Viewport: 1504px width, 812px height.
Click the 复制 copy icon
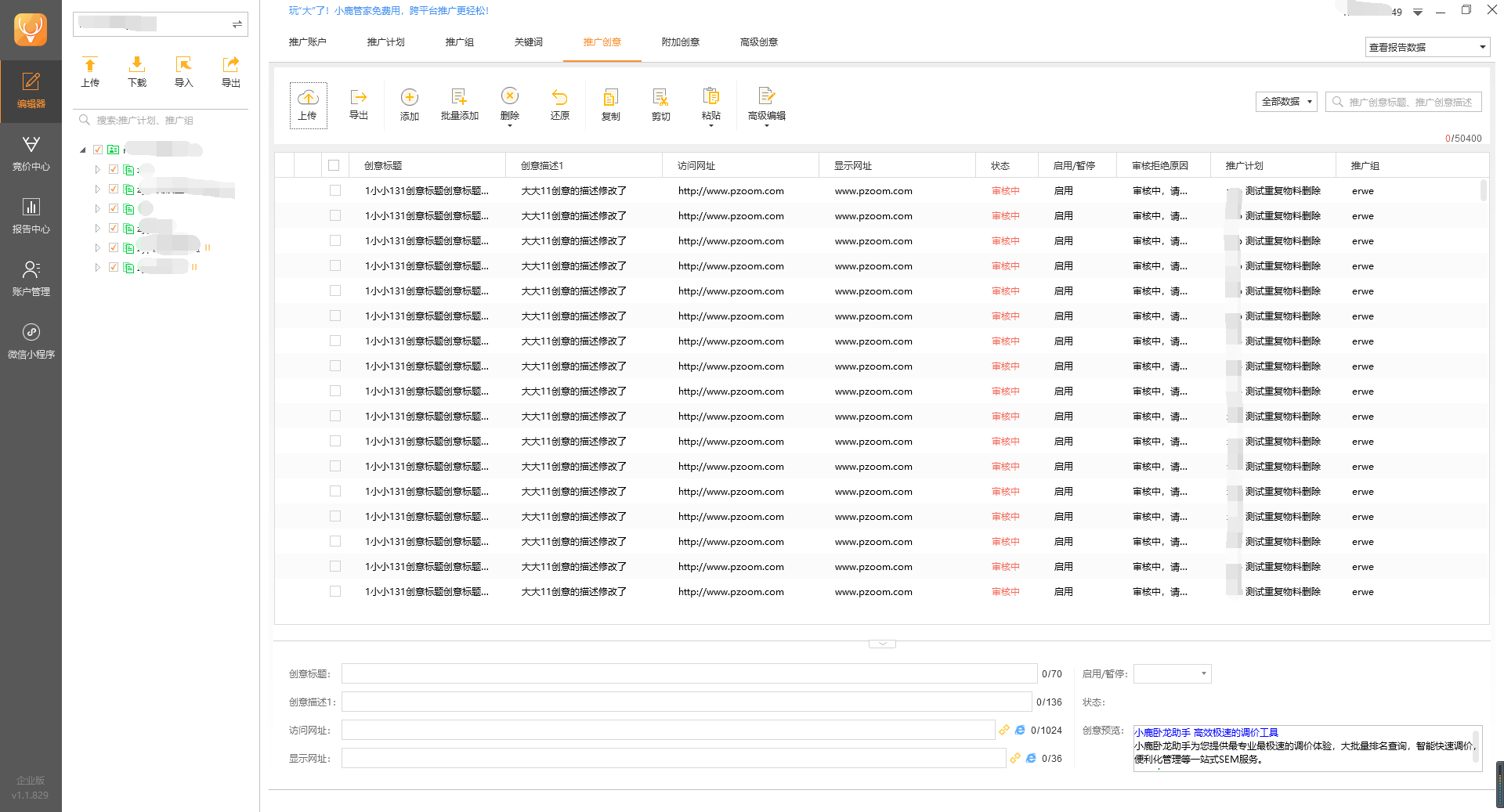(611, 97)
